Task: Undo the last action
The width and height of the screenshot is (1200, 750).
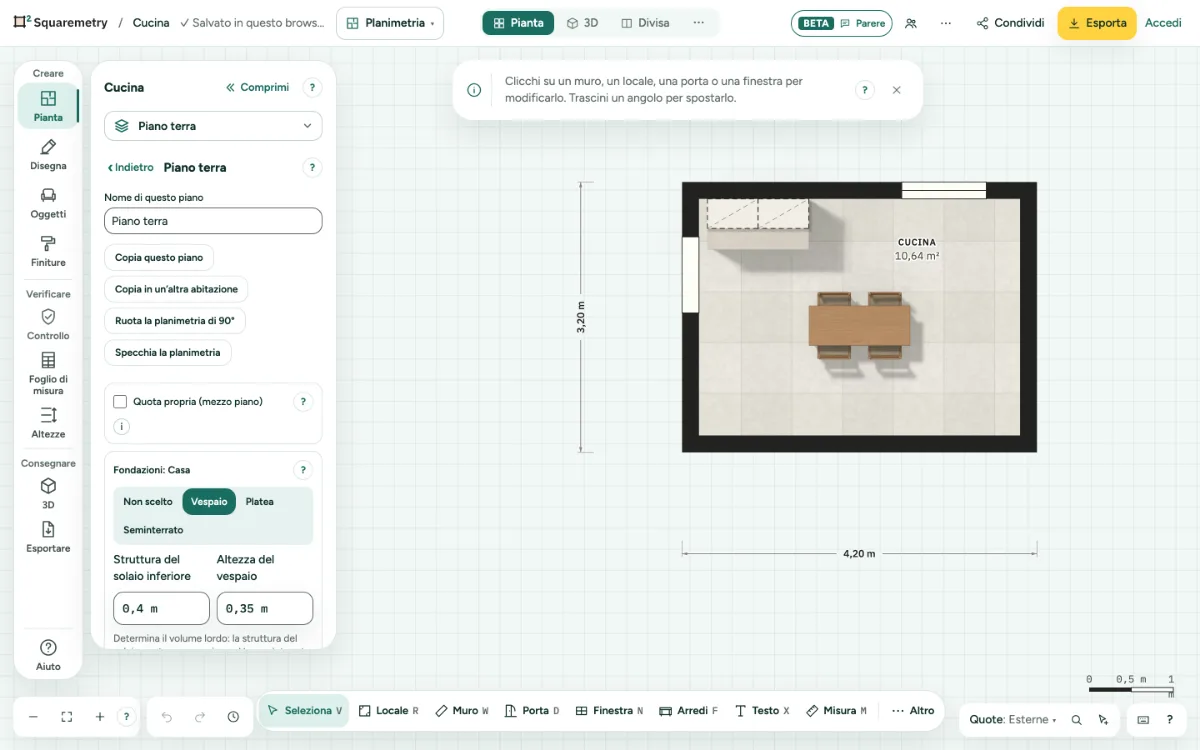Action: coord(167,717)
